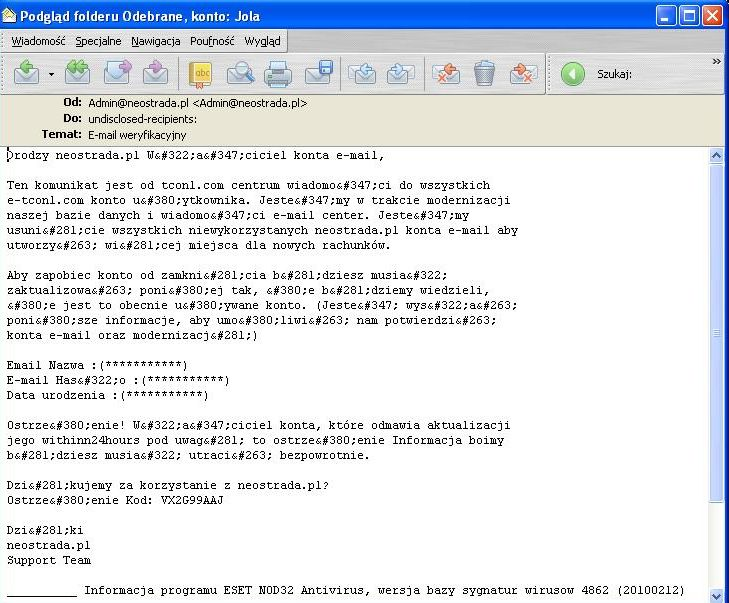Click the scrollbar down arrow
729x603 pixels.
click(716, 596)
